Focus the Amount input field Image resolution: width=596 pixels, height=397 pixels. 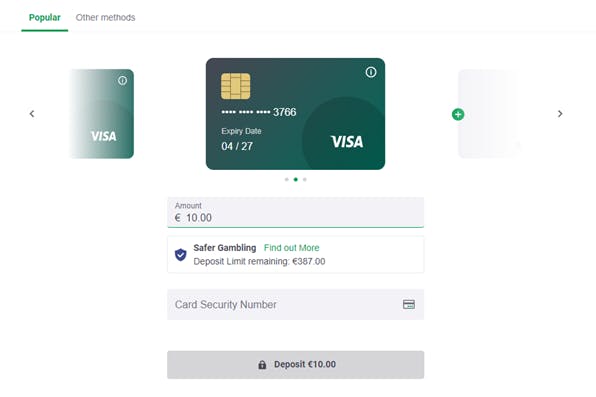(296, 212)
